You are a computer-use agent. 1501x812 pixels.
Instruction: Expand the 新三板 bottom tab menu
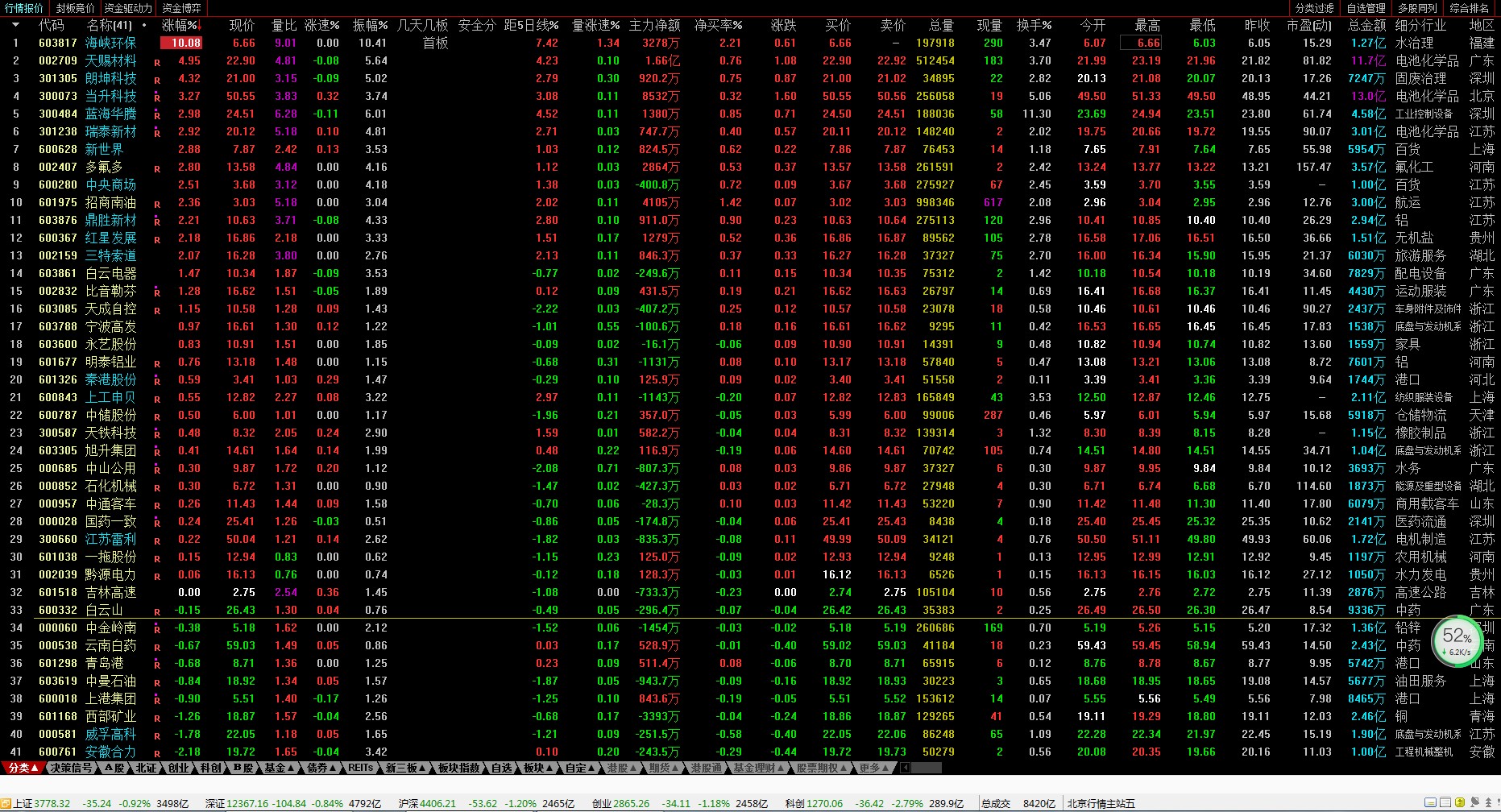click(x=405, y=768)
